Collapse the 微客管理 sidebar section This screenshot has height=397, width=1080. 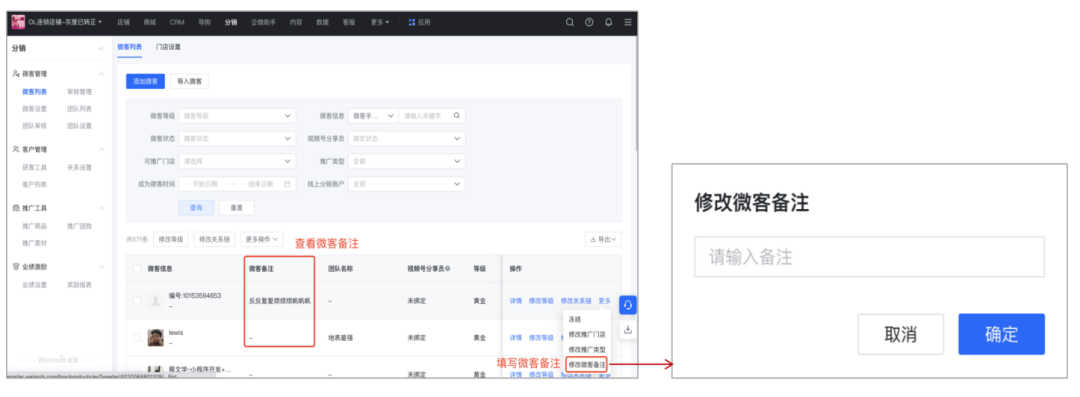coord(101,74)
